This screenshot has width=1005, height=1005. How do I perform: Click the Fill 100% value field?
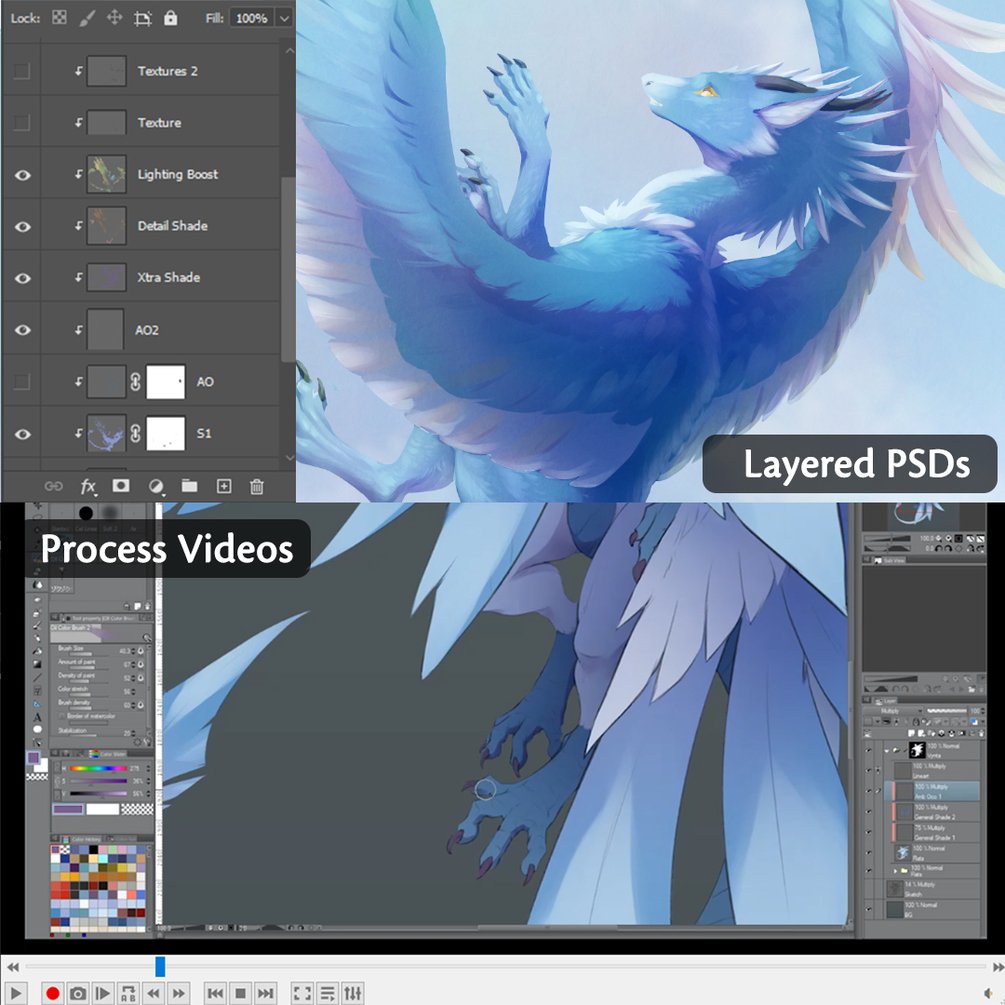(251, 19)
